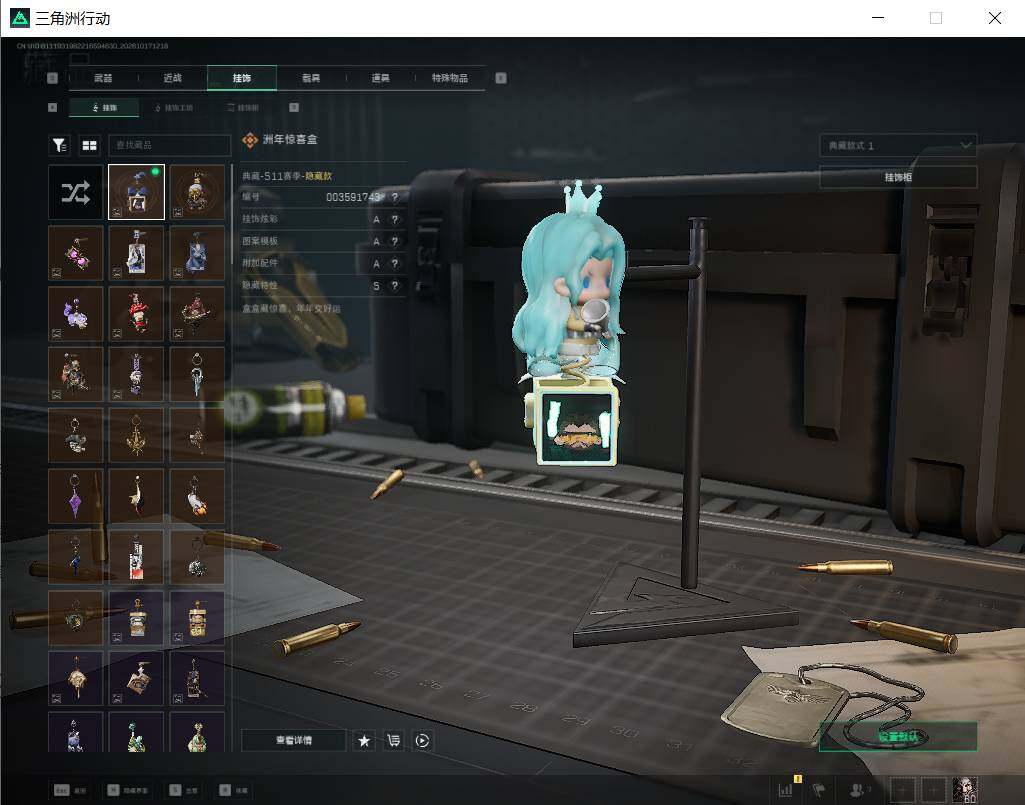This screenshot has height=805, width=1025.
Task: Select the purple crystal charm thumbnail
Action: (x=76, y=496)
